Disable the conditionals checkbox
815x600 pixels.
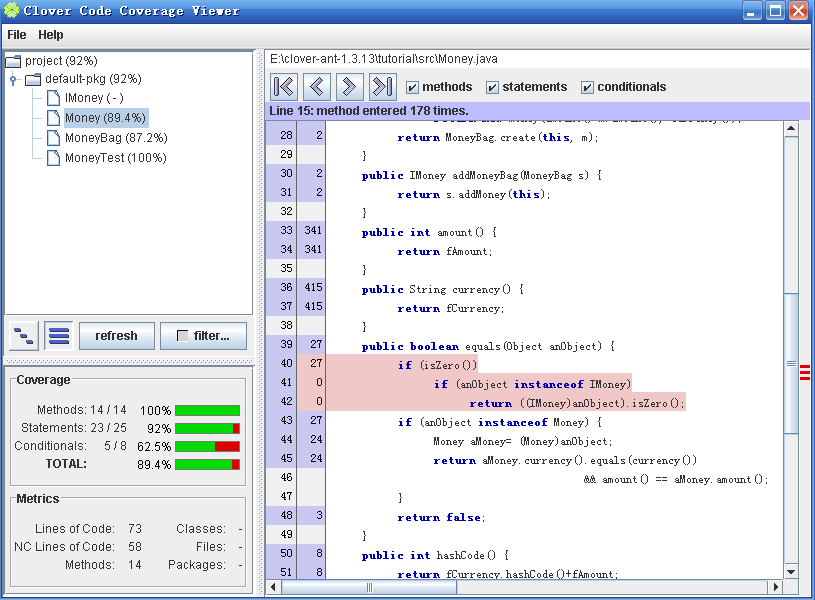(587, 87)
